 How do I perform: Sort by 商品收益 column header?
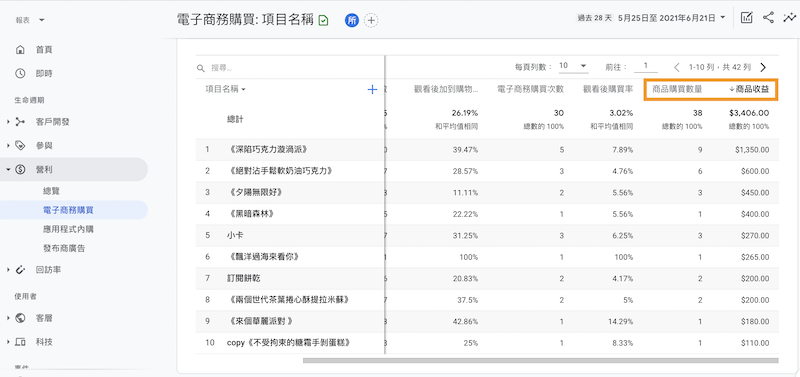coord(749,89)
